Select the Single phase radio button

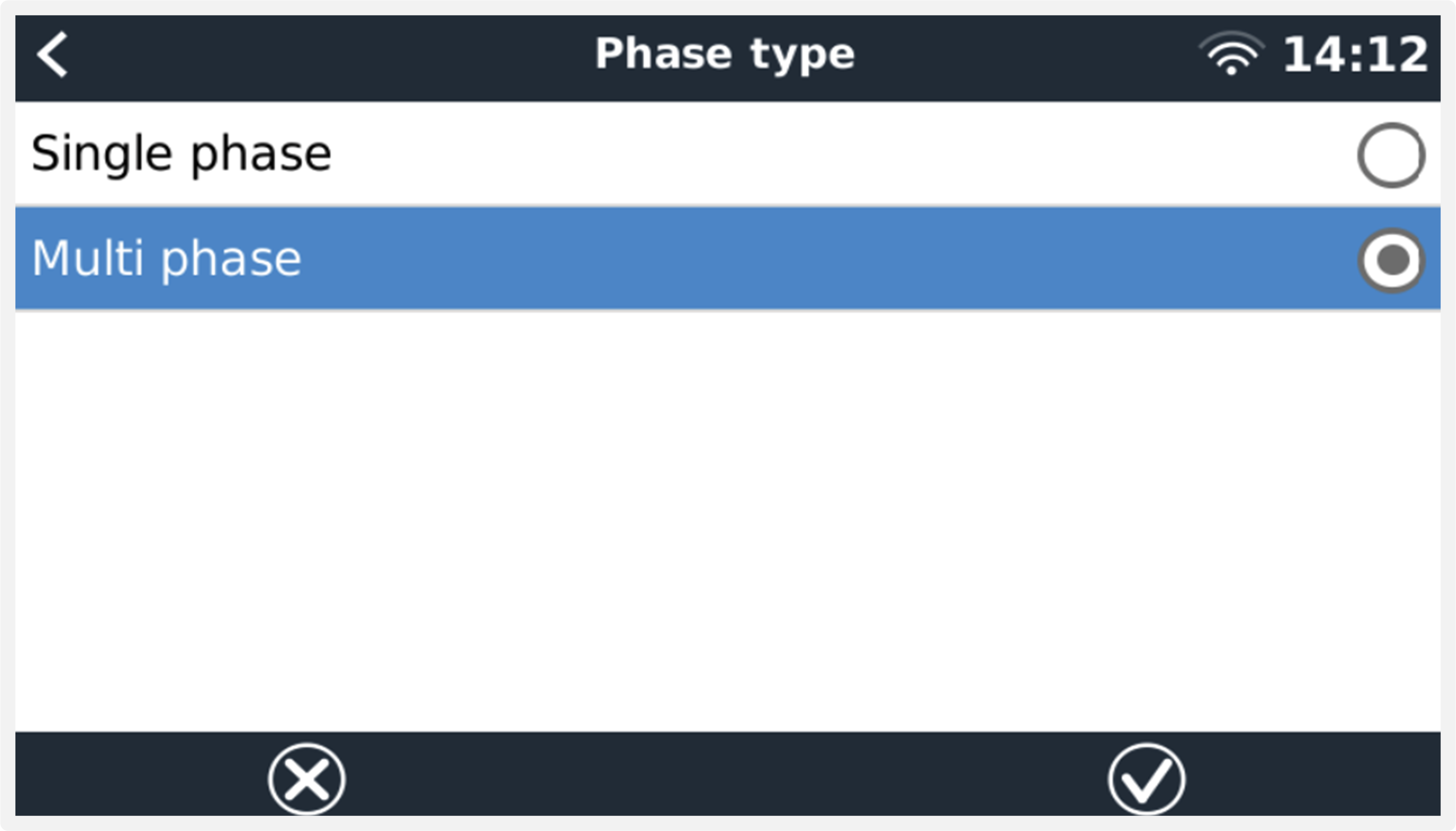pyautogui.click(x=1392, y=155)
